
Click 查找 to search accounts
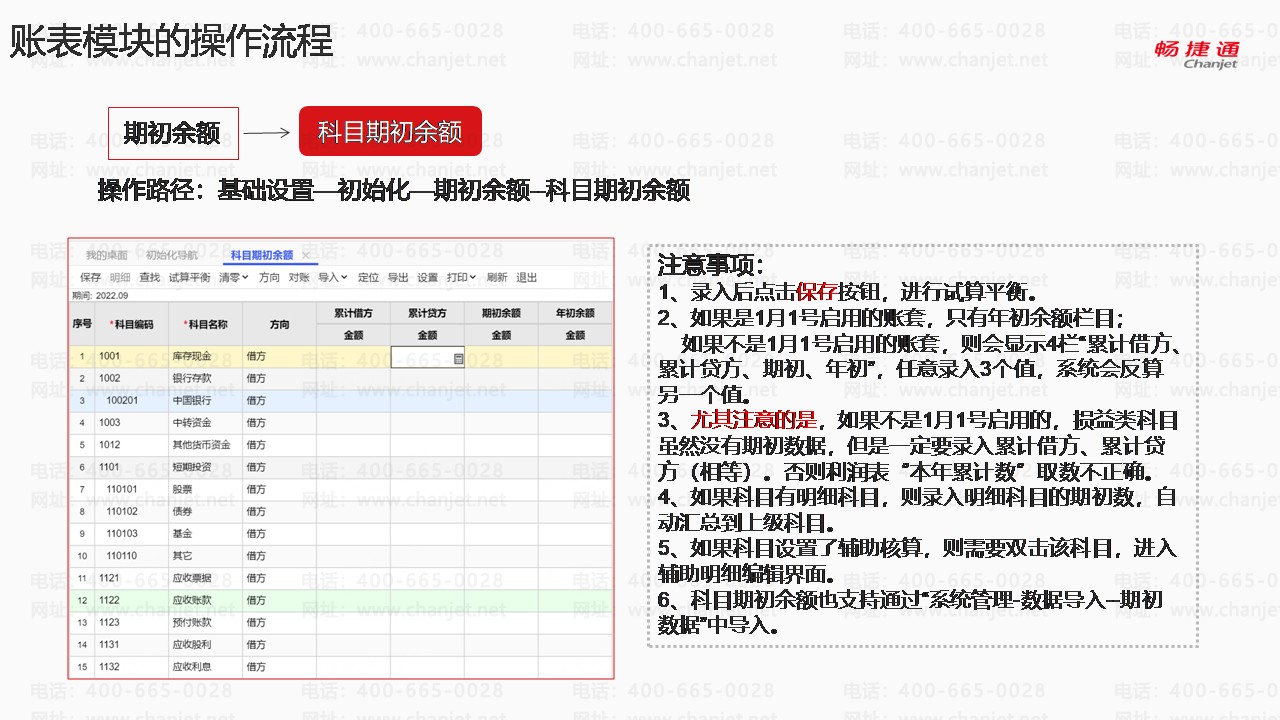tap(149, 277)
